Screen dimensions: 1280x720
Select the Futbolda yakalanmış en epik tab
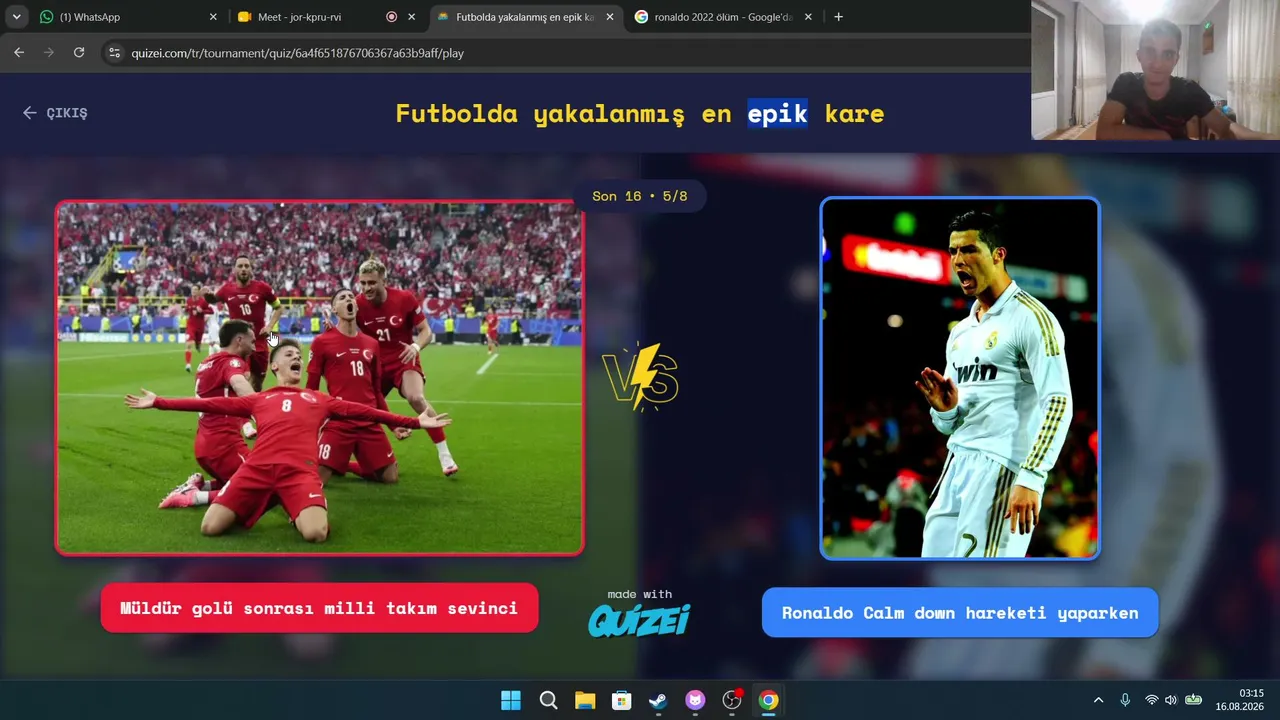pyautogui.click(x=526, y=17)
